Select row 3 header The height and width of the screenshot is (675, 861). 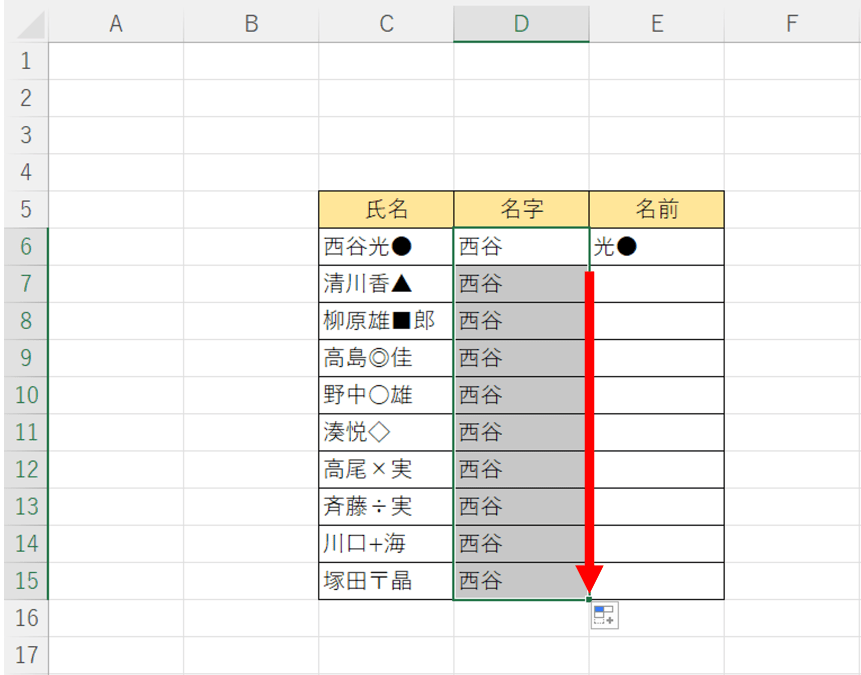[x=26, y=135]
